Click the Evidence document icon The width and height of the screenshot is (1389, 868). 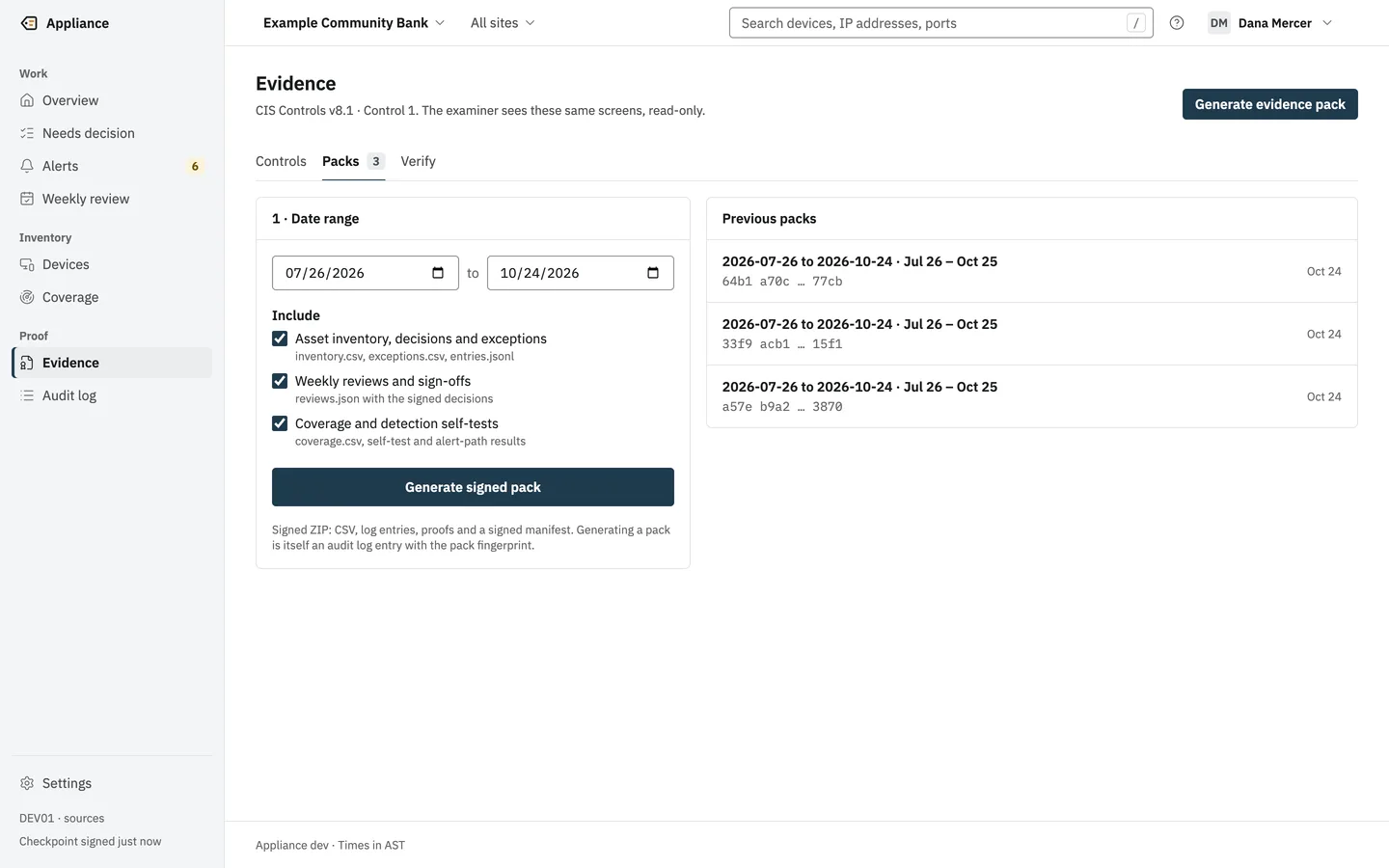(27, 363)
